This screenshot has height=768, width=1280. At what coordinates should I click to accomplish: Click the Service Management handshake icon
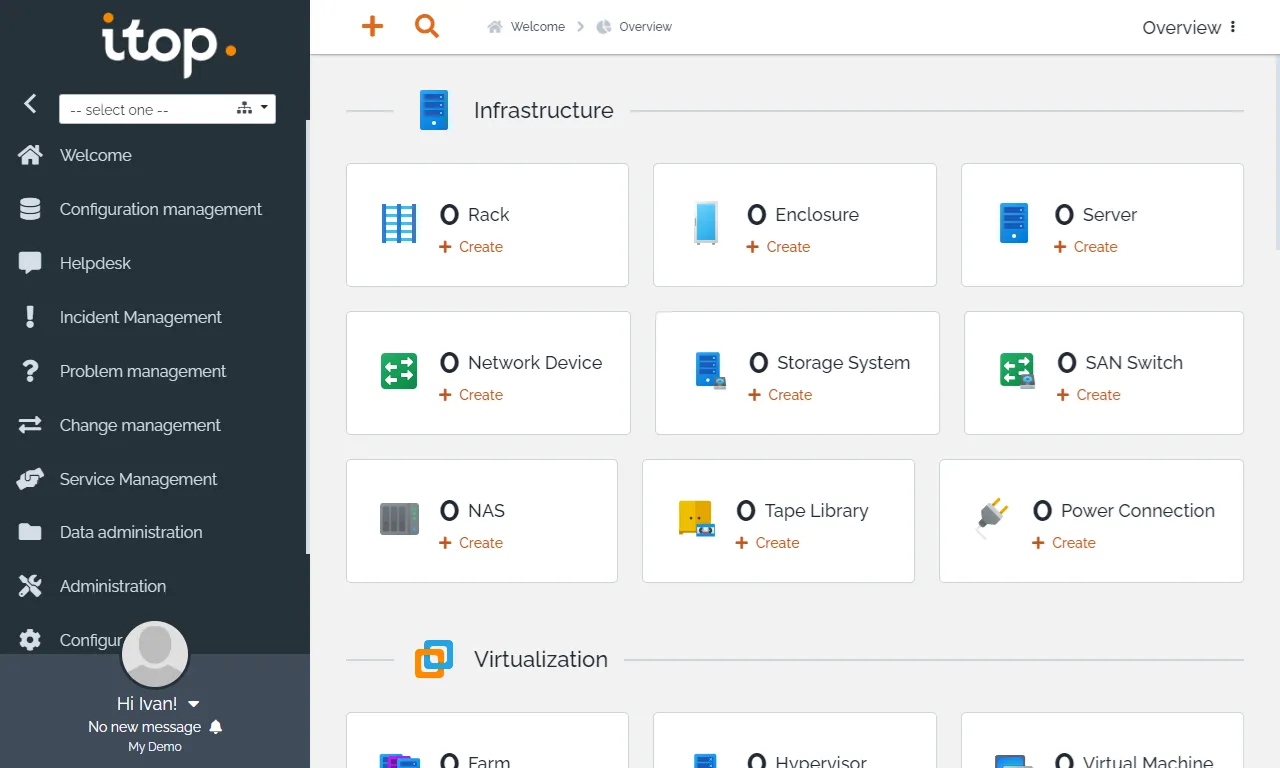click(x=30, y=479)
